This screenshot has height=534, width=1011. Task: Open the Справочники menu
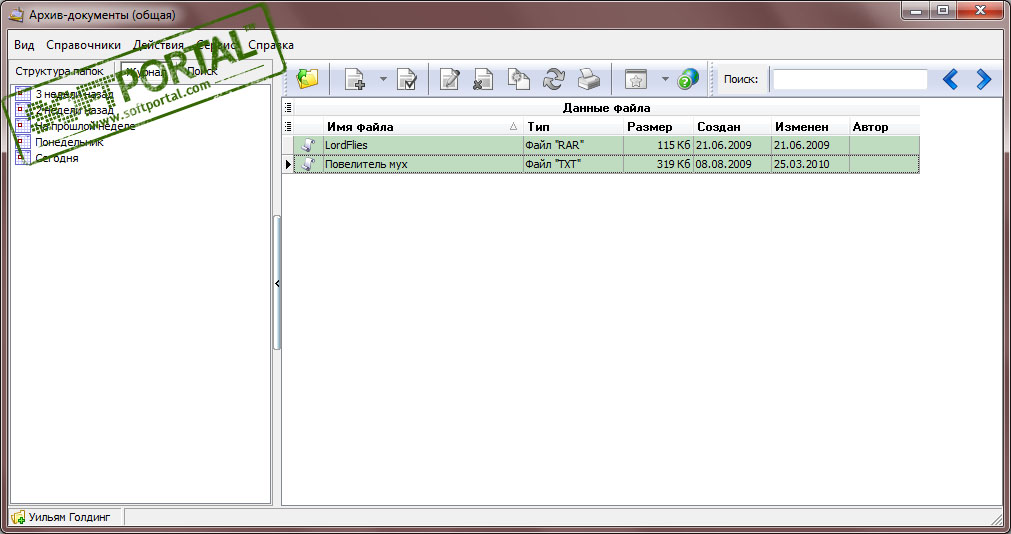click(x=83, y=45)
